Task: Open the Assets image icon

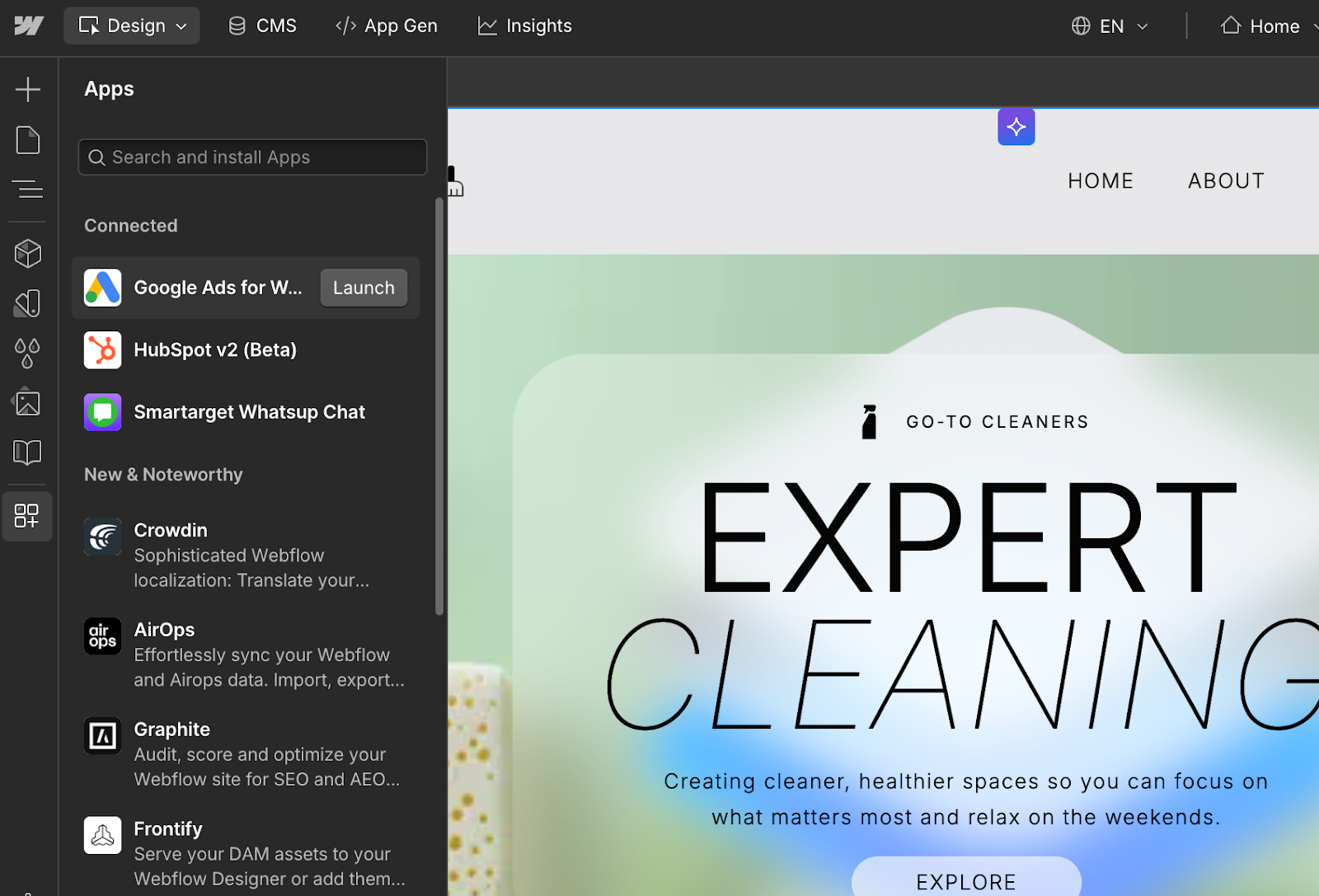Action: pos(28,403)
